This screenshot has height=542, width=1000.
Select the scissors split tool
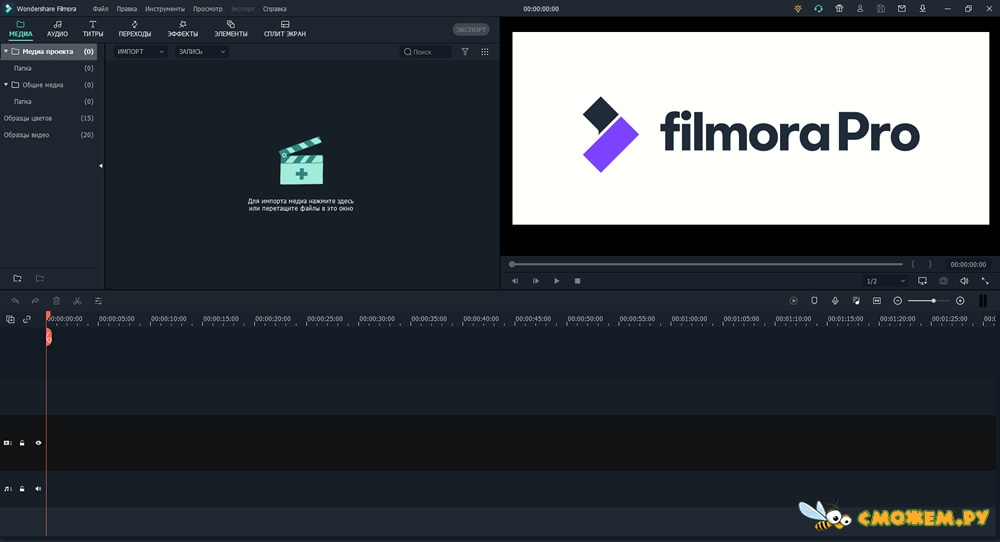pyautogui.click(x=77, y=301)
